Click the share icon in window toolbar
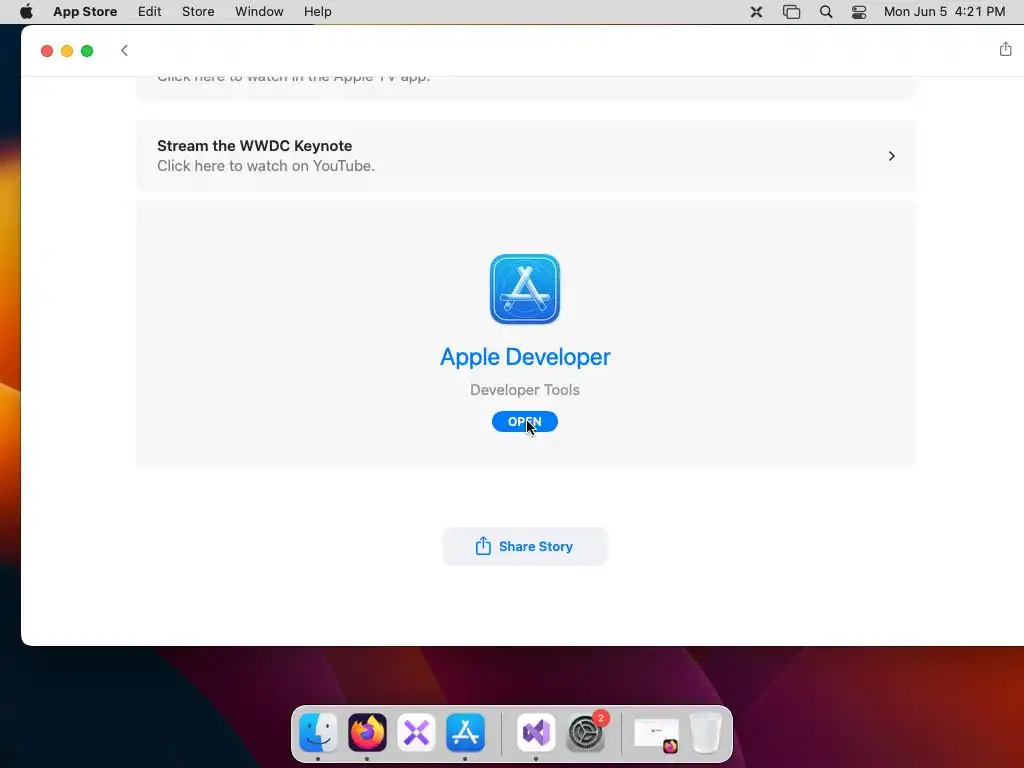Screen dimensions: 1024x768 [x=1005, y=49]
